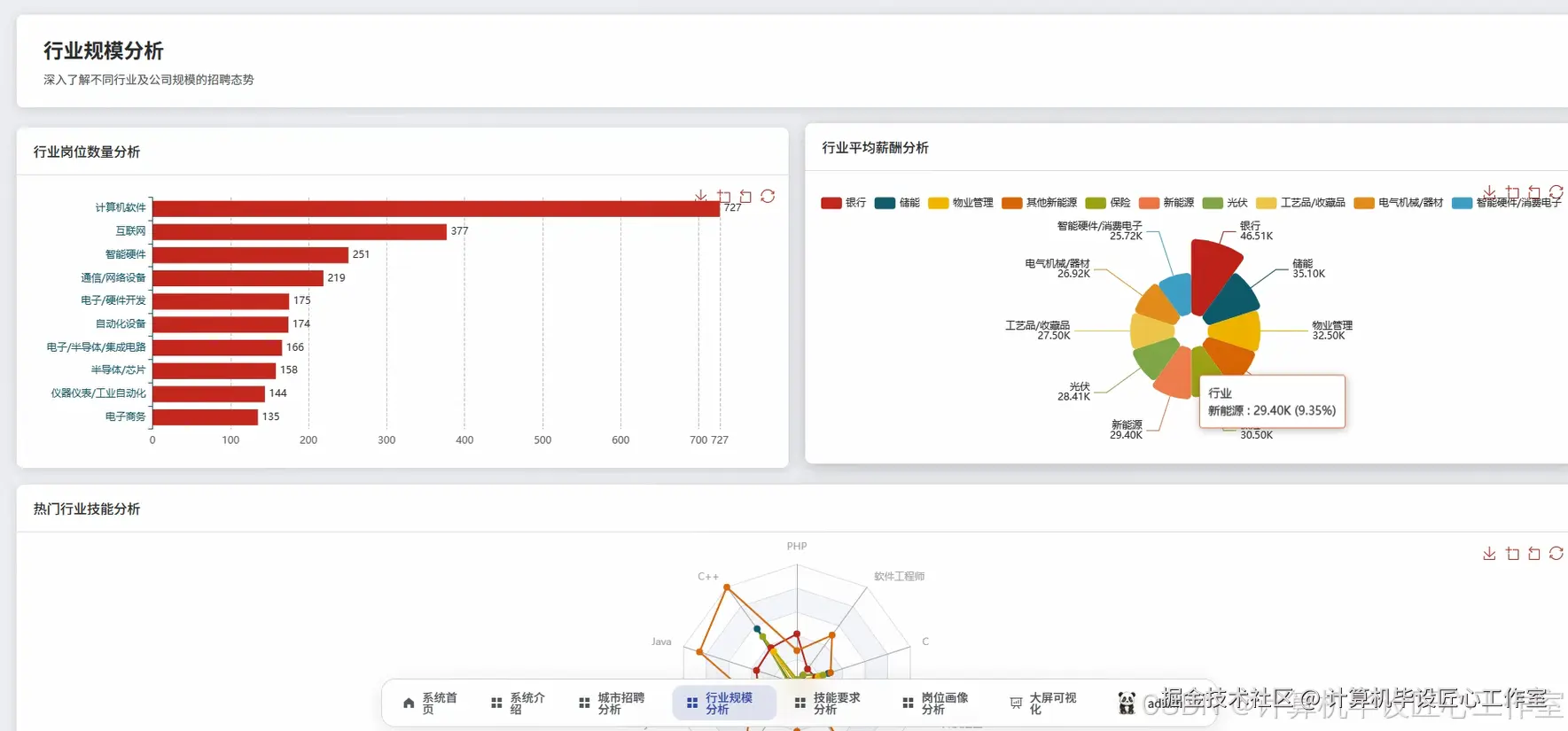This screenshot has width=1568, height=731.
Task: Reset zoom on the skills radar chart
Action: (x=1534, y=553)
